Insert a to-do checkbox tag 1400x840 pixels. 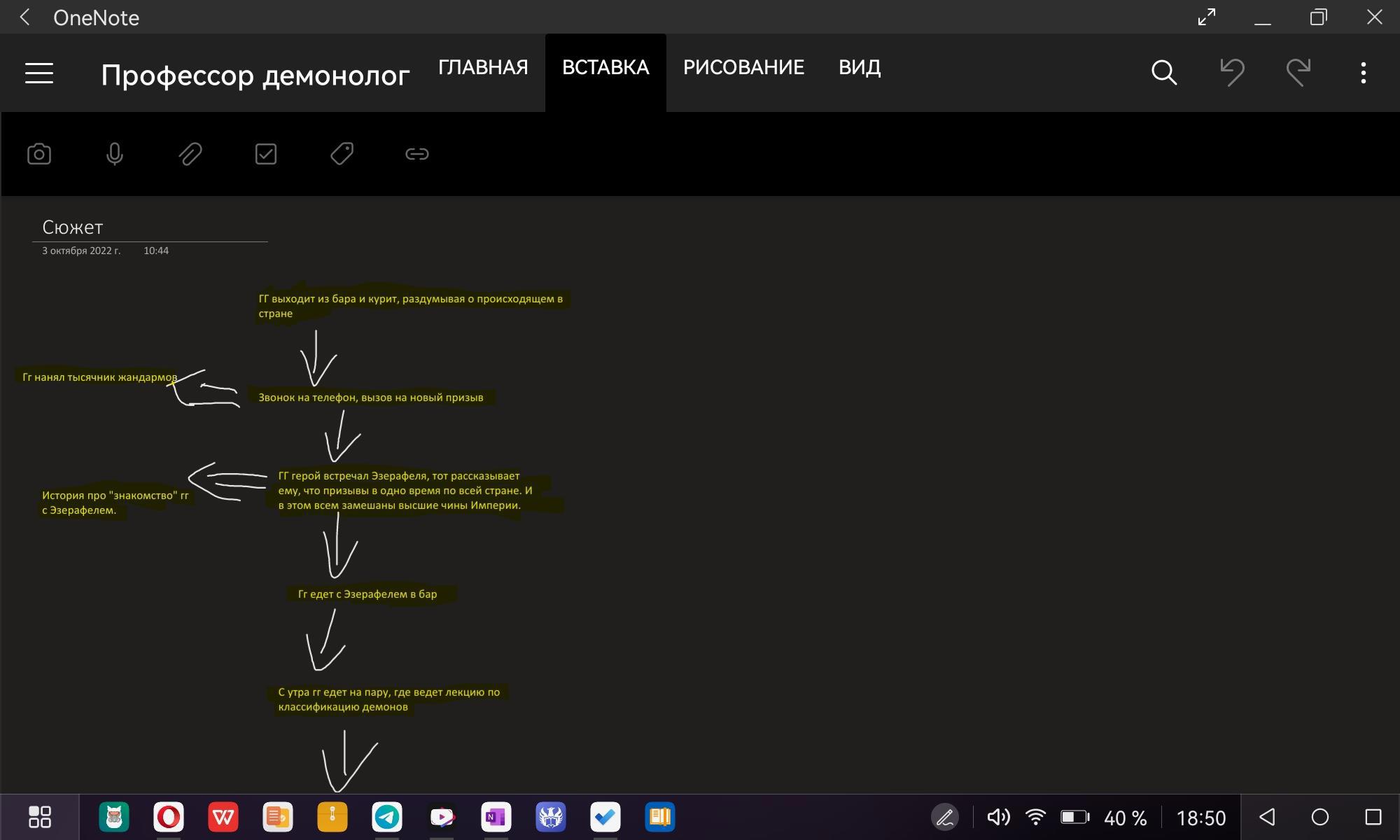point(266,154)
